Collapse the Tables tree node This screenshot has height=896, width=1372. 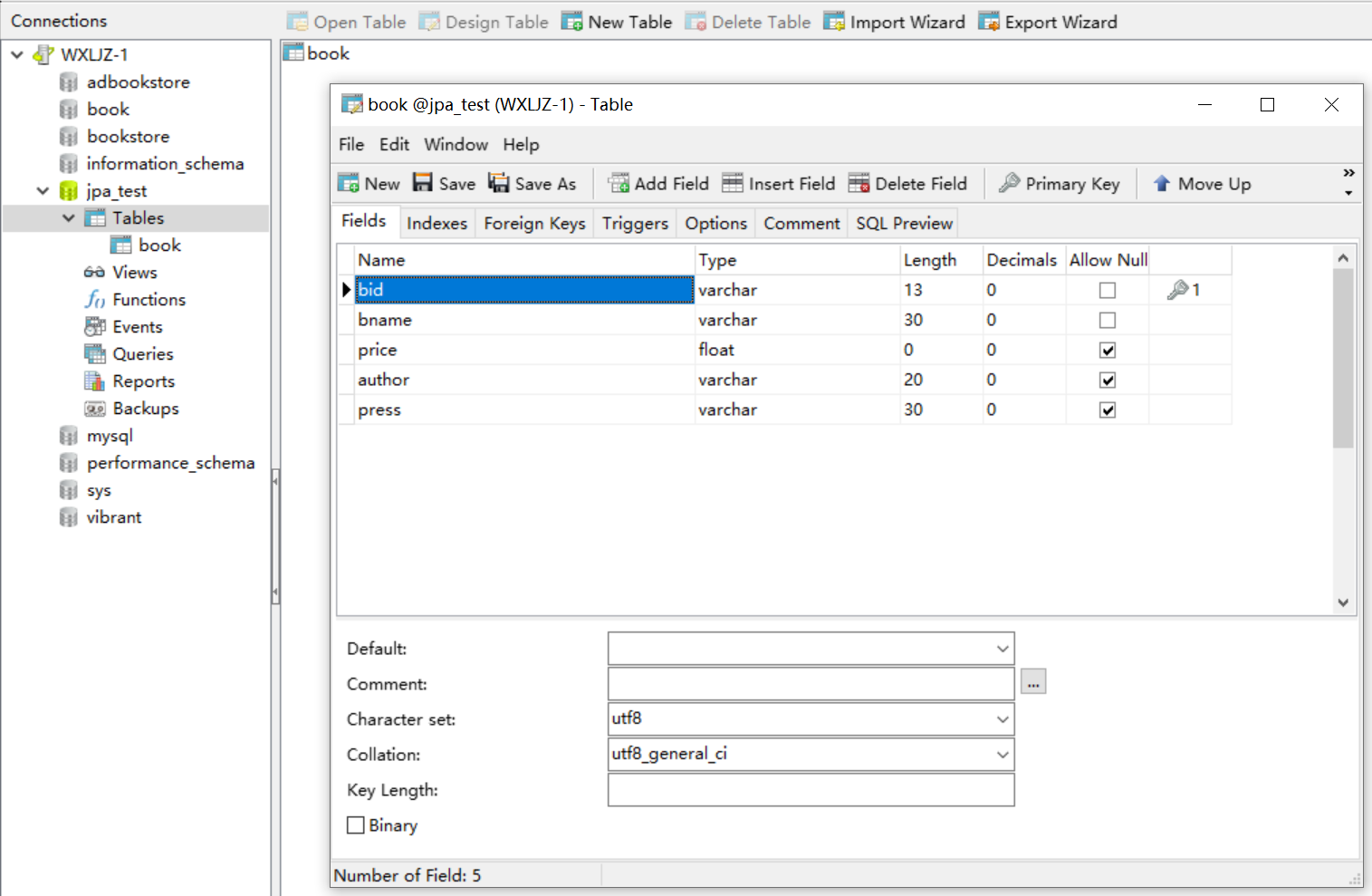click(x=69, y=218)
